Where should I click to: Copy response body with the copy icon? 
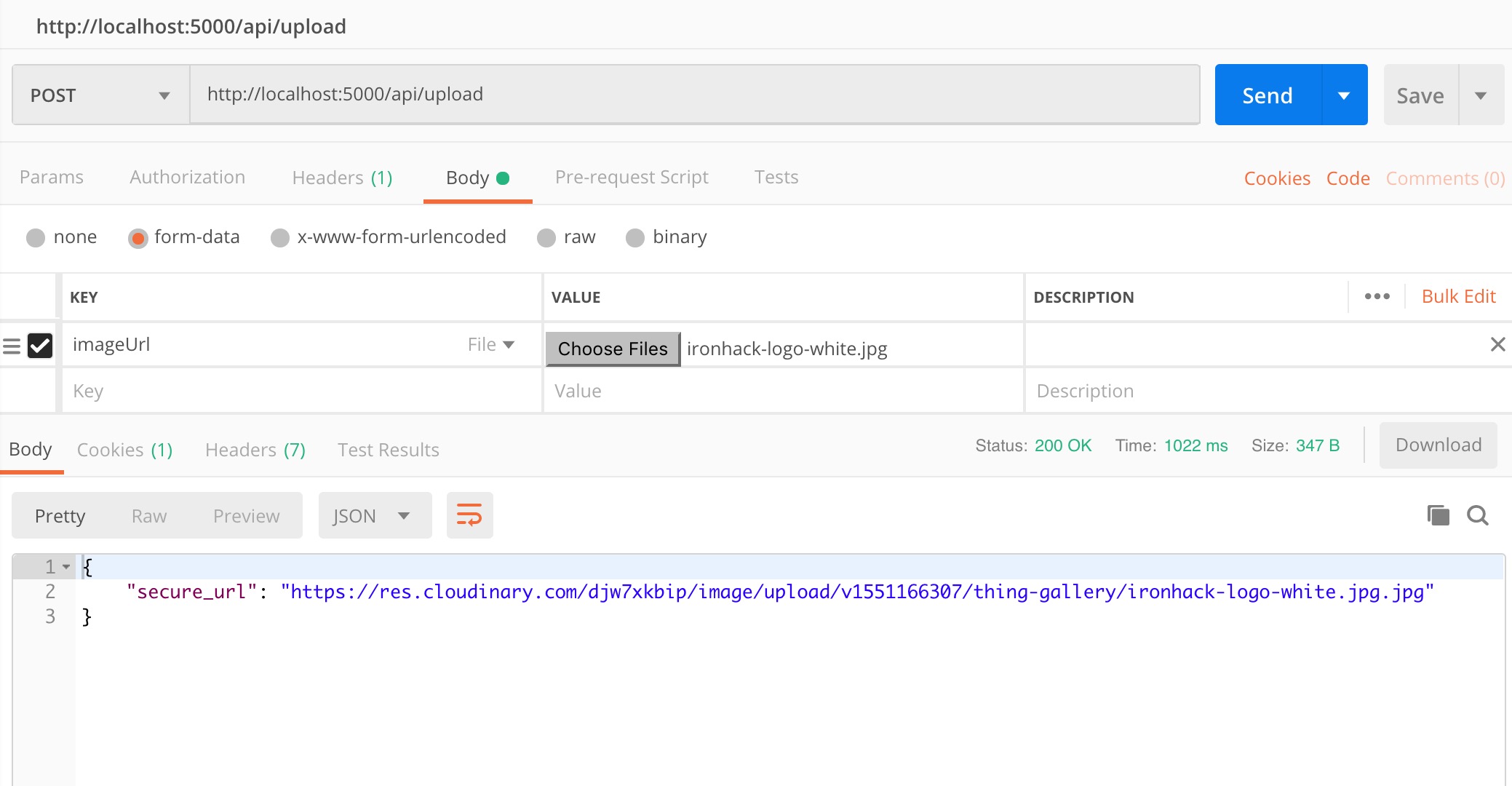[1438, 515]
